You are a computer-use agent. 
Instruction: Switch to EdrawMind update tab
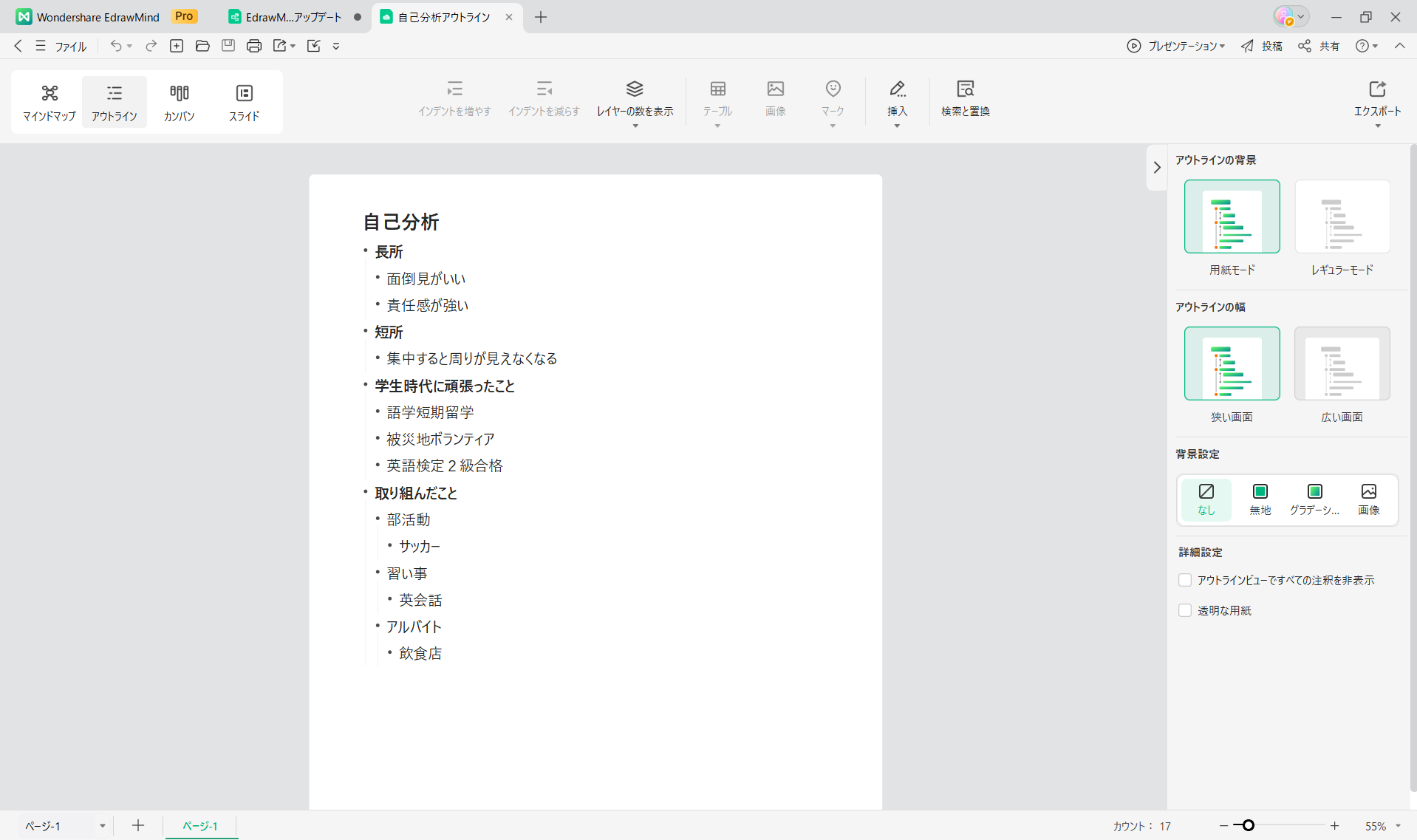293,17
